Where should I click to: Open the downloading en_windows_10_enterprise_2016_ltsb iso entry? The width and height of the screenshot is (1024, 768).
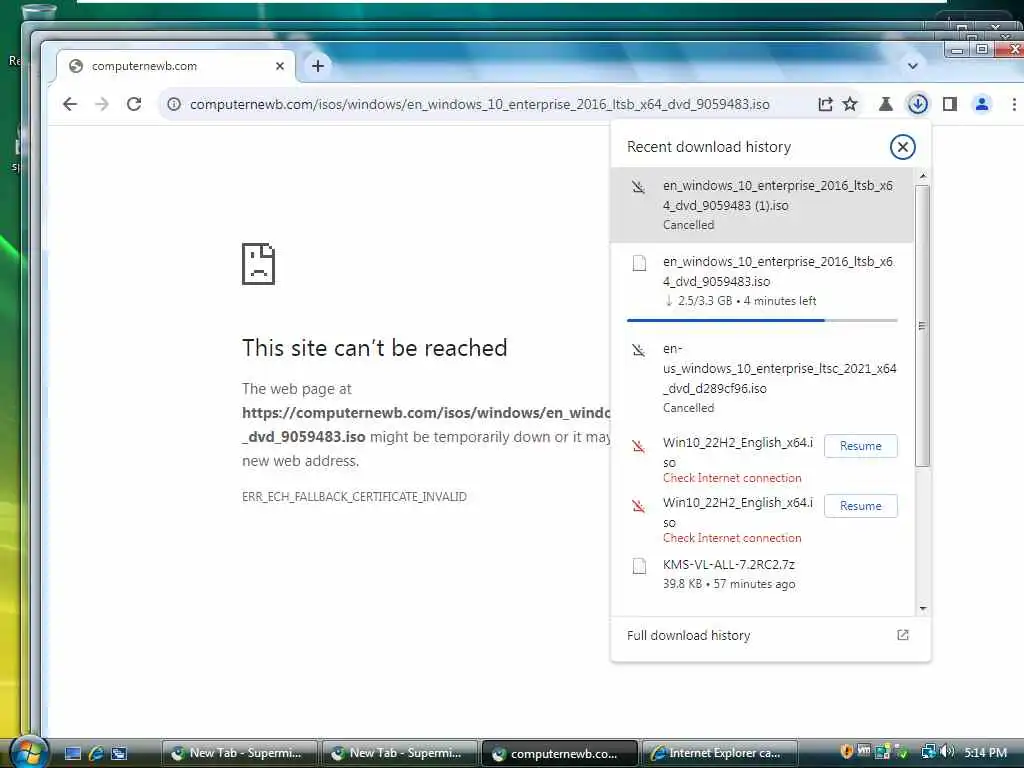coord(762,281)
